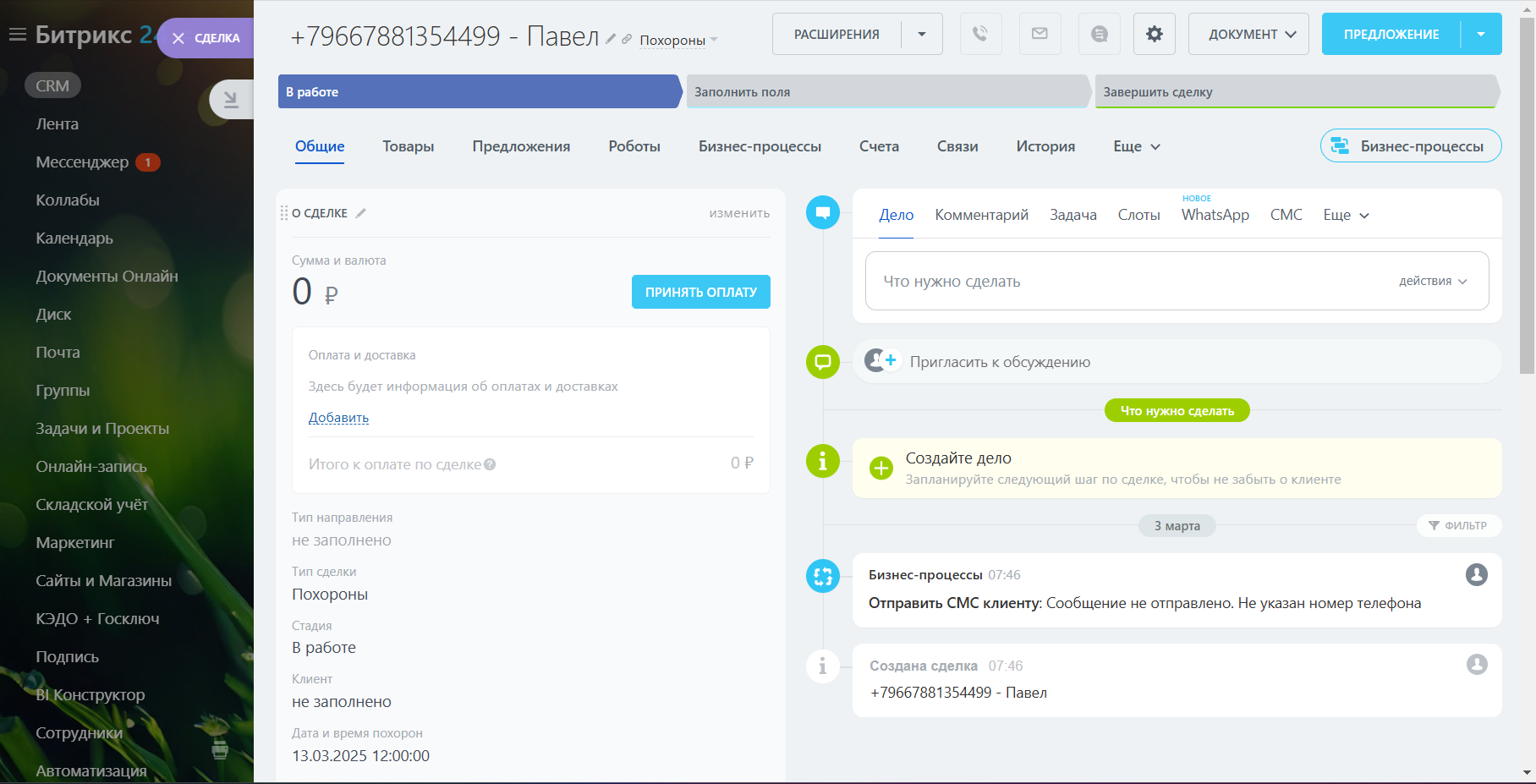Click the link icon beside deal title

pos(627,39)
